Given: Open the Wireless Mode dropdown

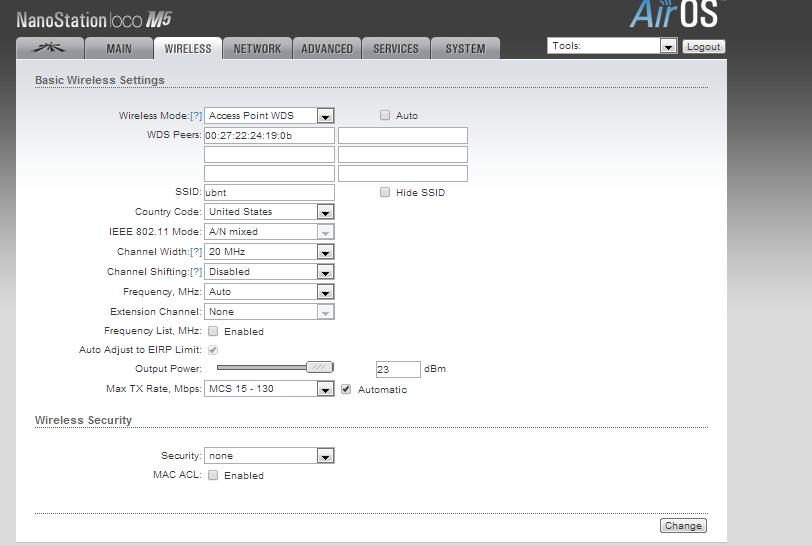Looking at the screenshot, I should coord(269,116).
